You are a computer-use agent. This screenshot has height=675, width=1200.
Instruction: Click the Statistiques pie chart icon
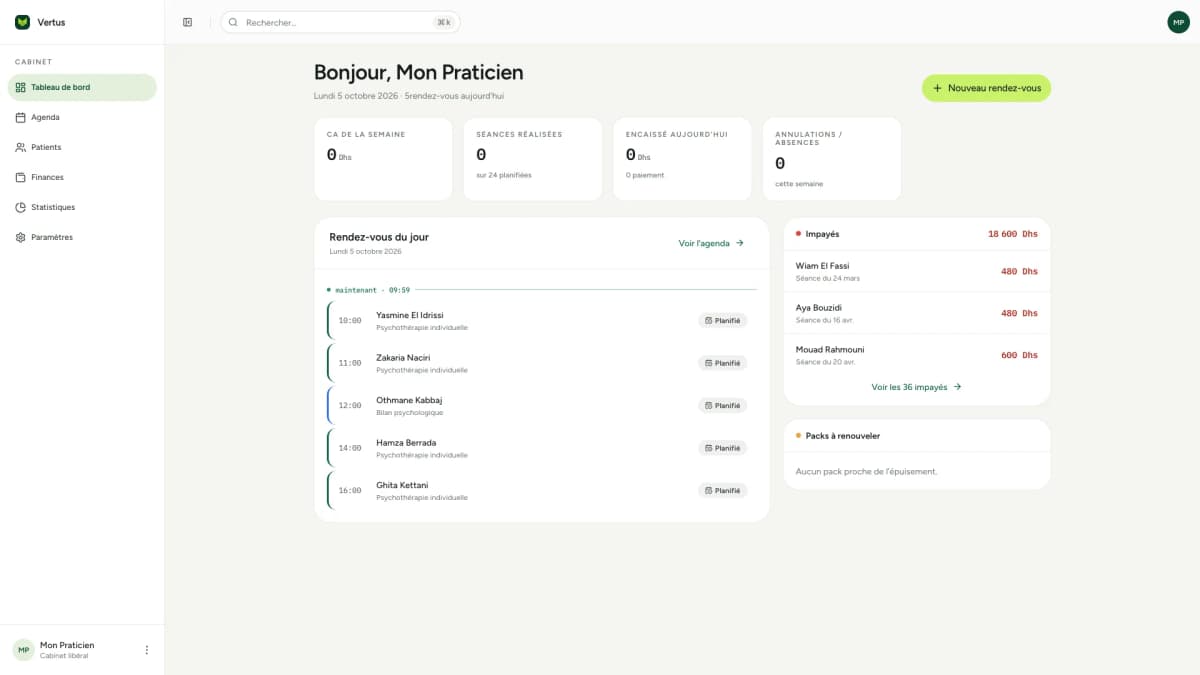(x=21, y=207)
